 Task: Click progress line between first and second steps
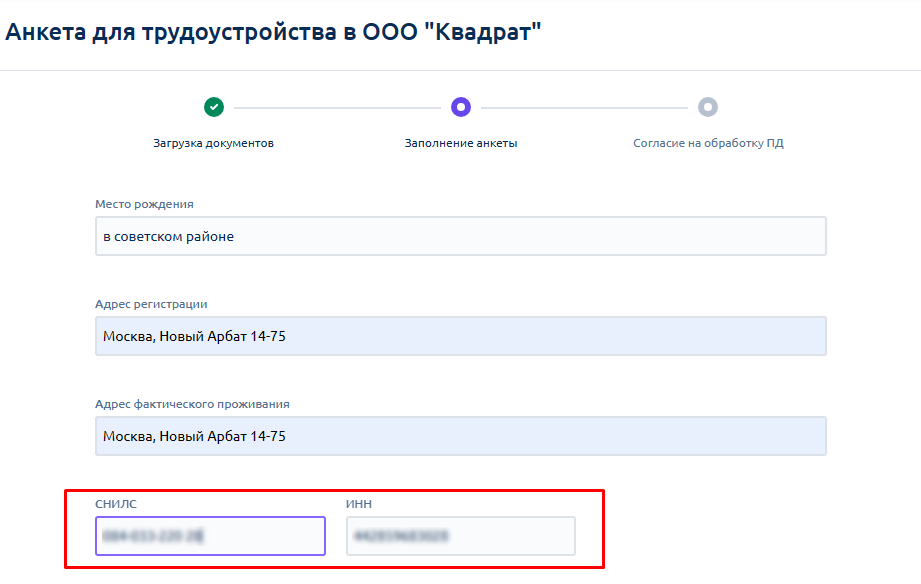pos(337,107)
